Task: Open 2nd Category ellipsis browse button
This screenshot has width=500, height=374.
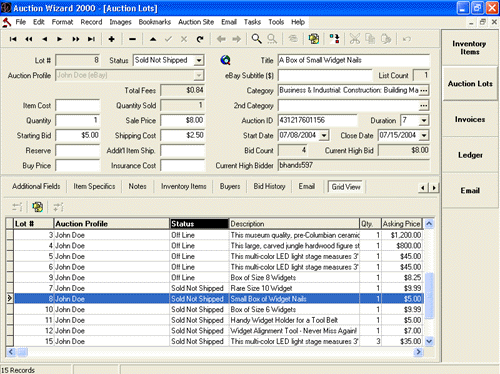Action: pyautogui.click(x=423, y=105)
